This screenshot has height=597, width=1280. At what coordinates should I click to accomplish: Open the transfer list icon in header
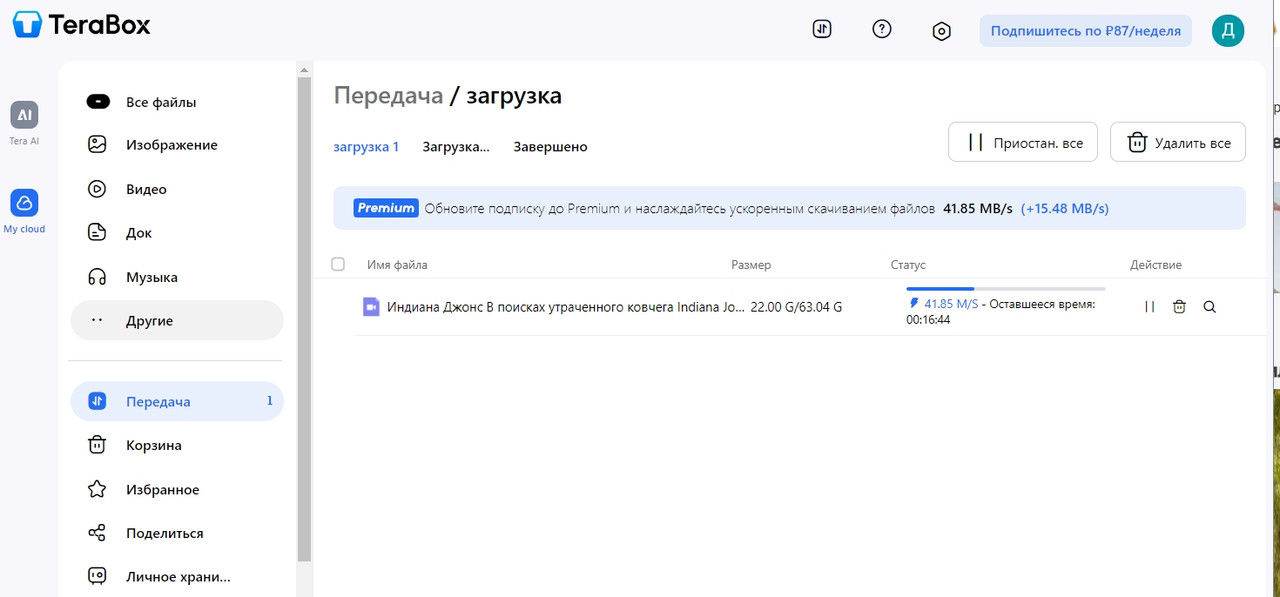(x=822, y=29)
